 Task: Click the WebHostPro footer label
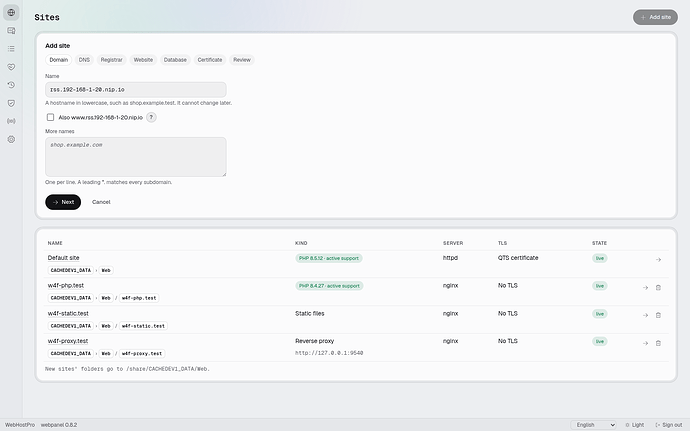point(20,425)
